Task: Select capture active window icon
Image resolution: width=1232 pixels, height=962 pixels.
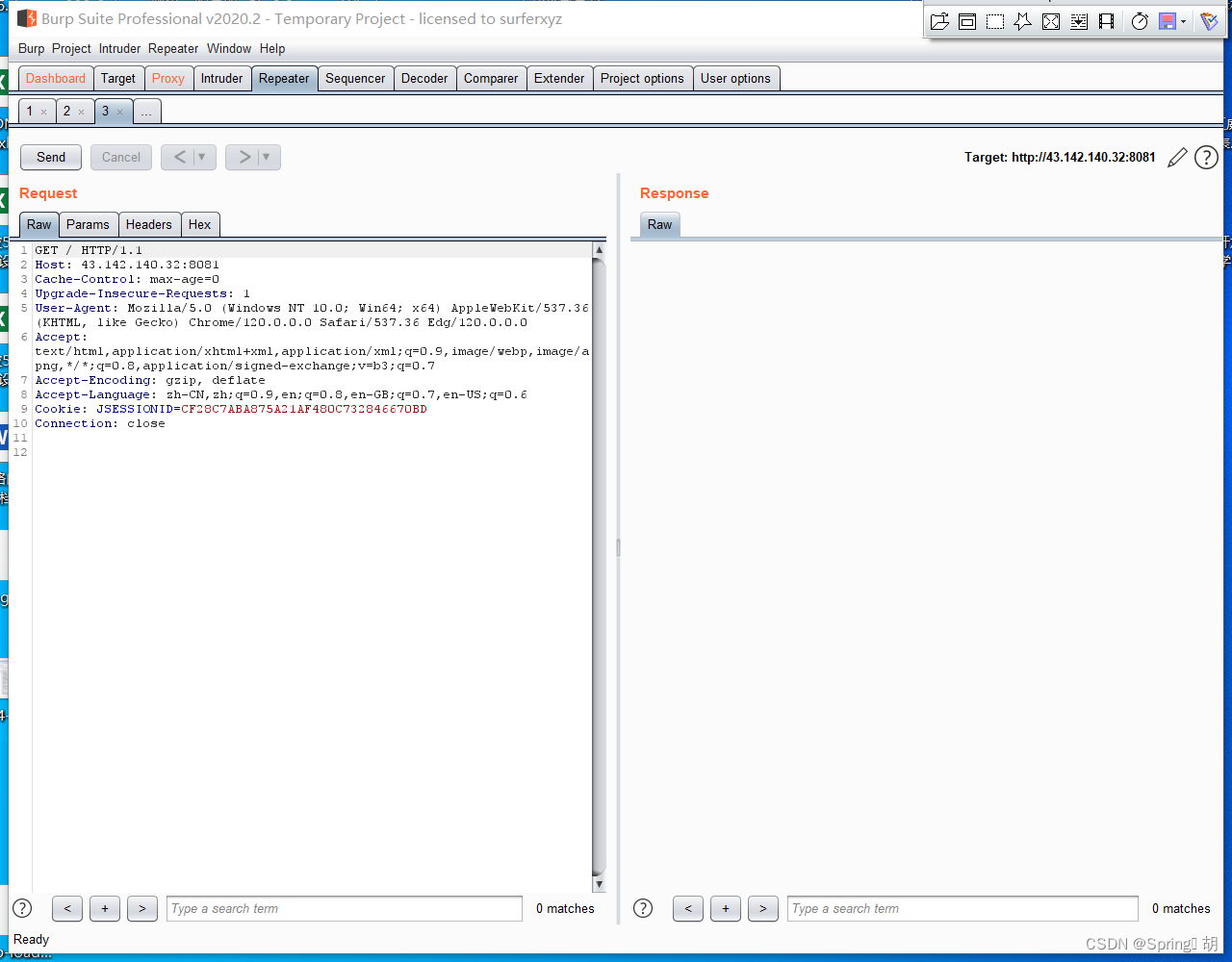Action: point(967,21)
